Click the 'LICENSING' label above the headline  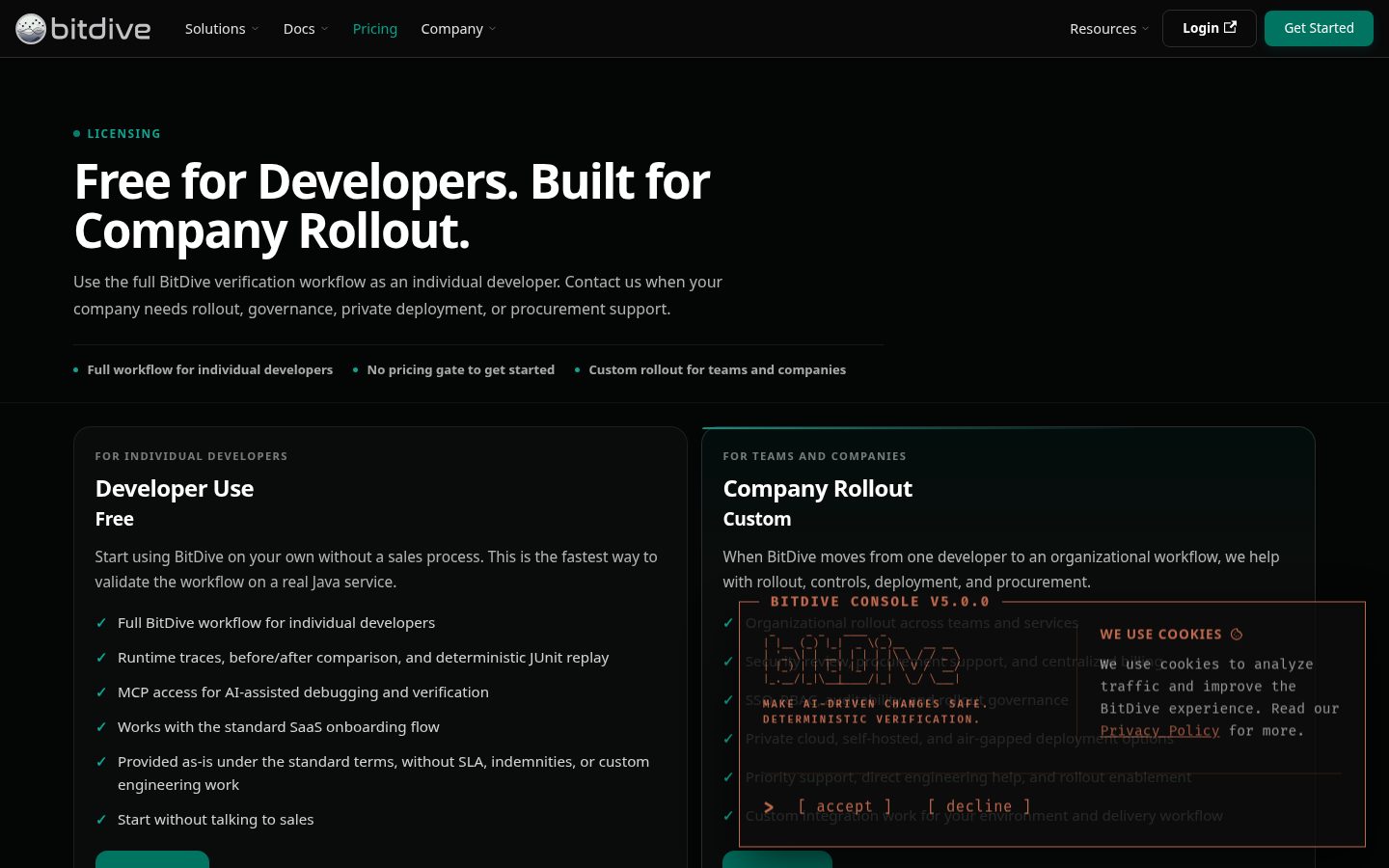(x=123, y=134)
